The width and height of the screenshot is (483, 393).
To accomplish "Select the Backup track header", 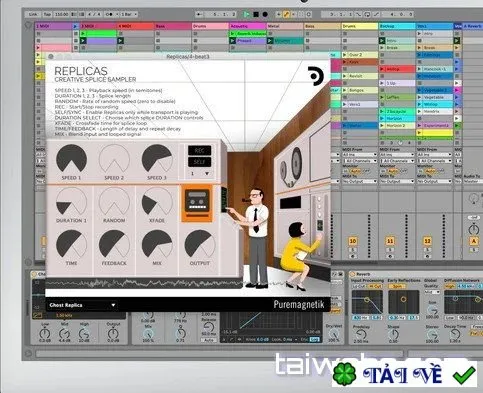I will (397, 26).
